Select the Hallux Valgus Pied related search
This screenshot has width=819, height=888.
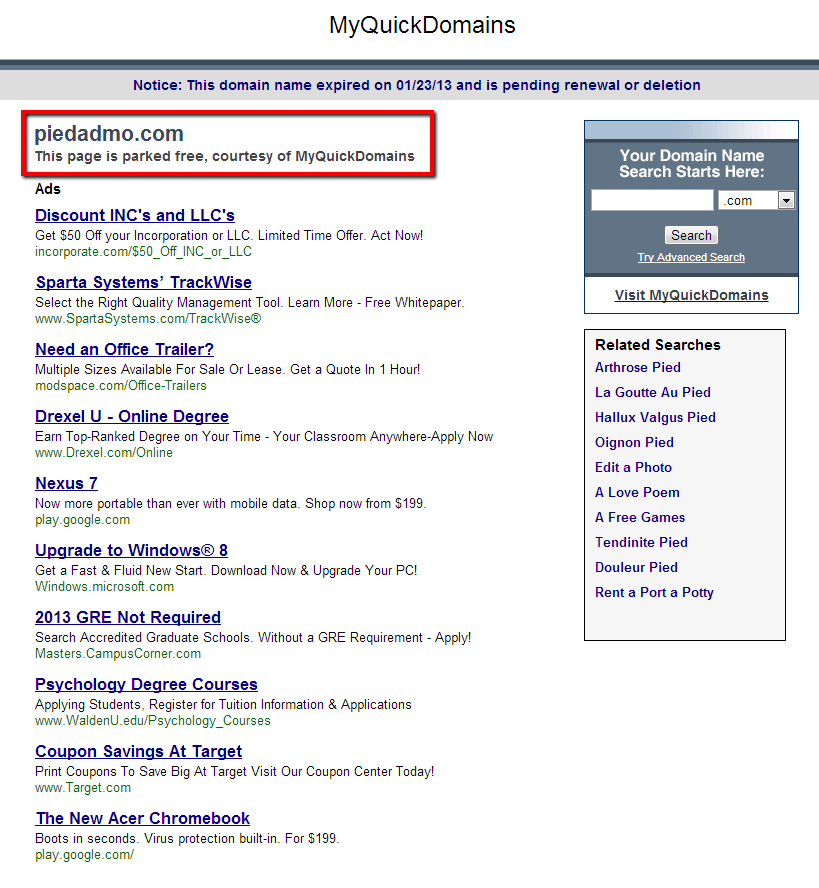[655, 417]
